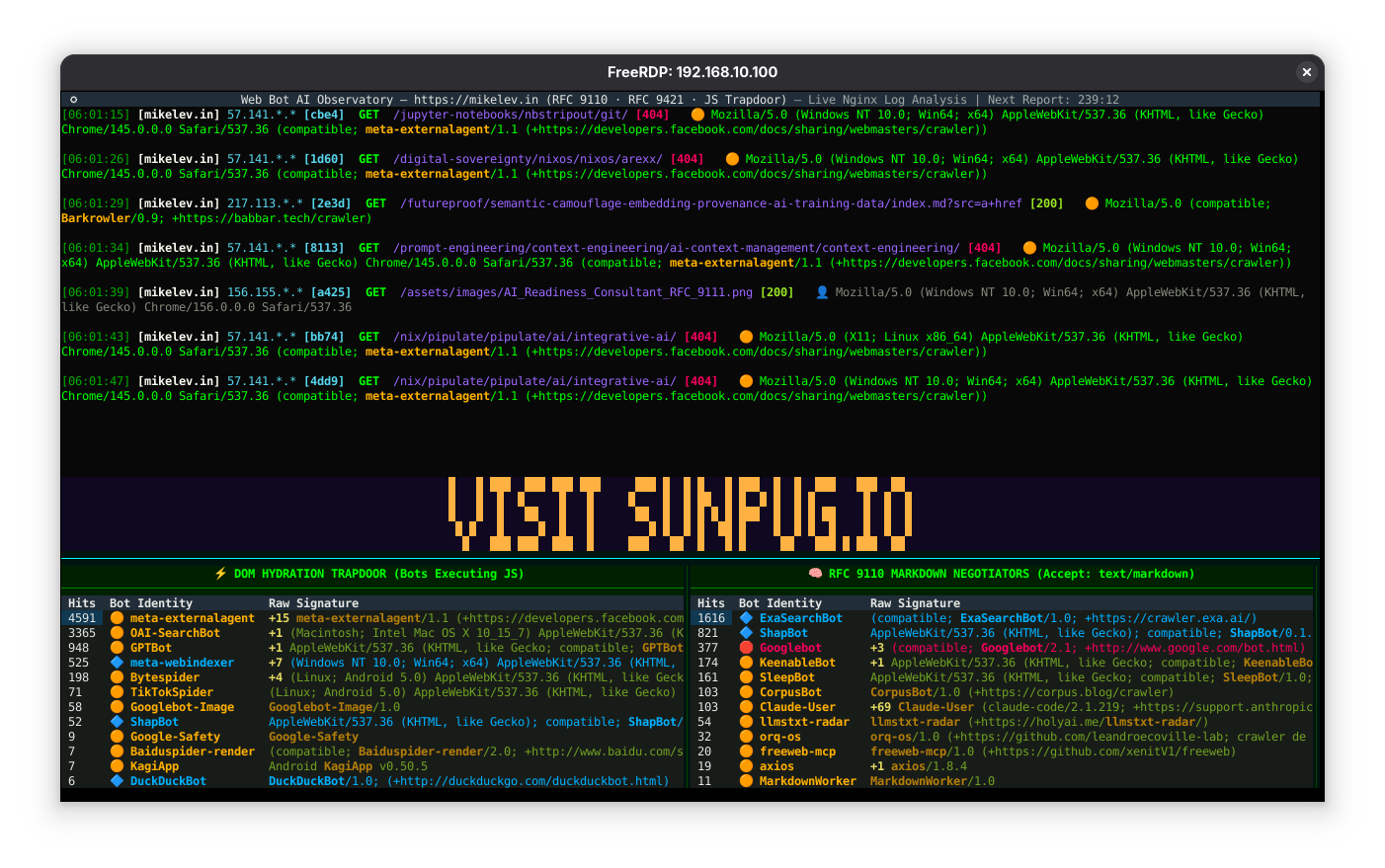Click the blue diamond icon beside meta-webindexer
This screenshot has width=1385, height=868.
coord(117,663)
